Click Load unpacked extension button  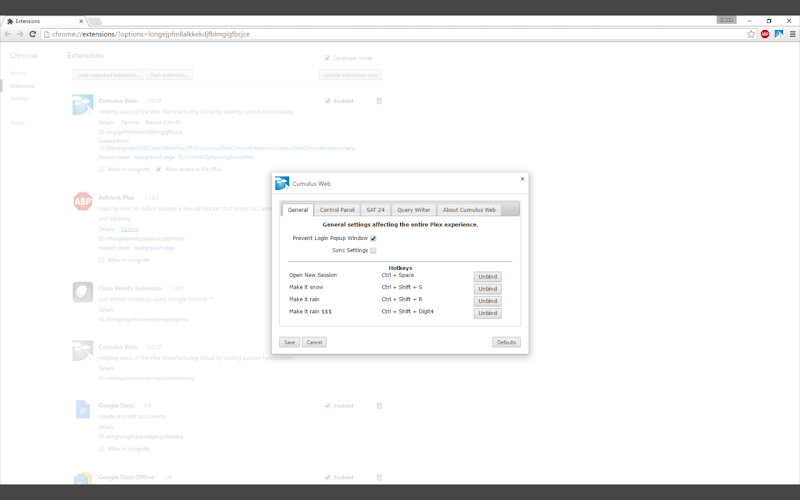point(108,75)
